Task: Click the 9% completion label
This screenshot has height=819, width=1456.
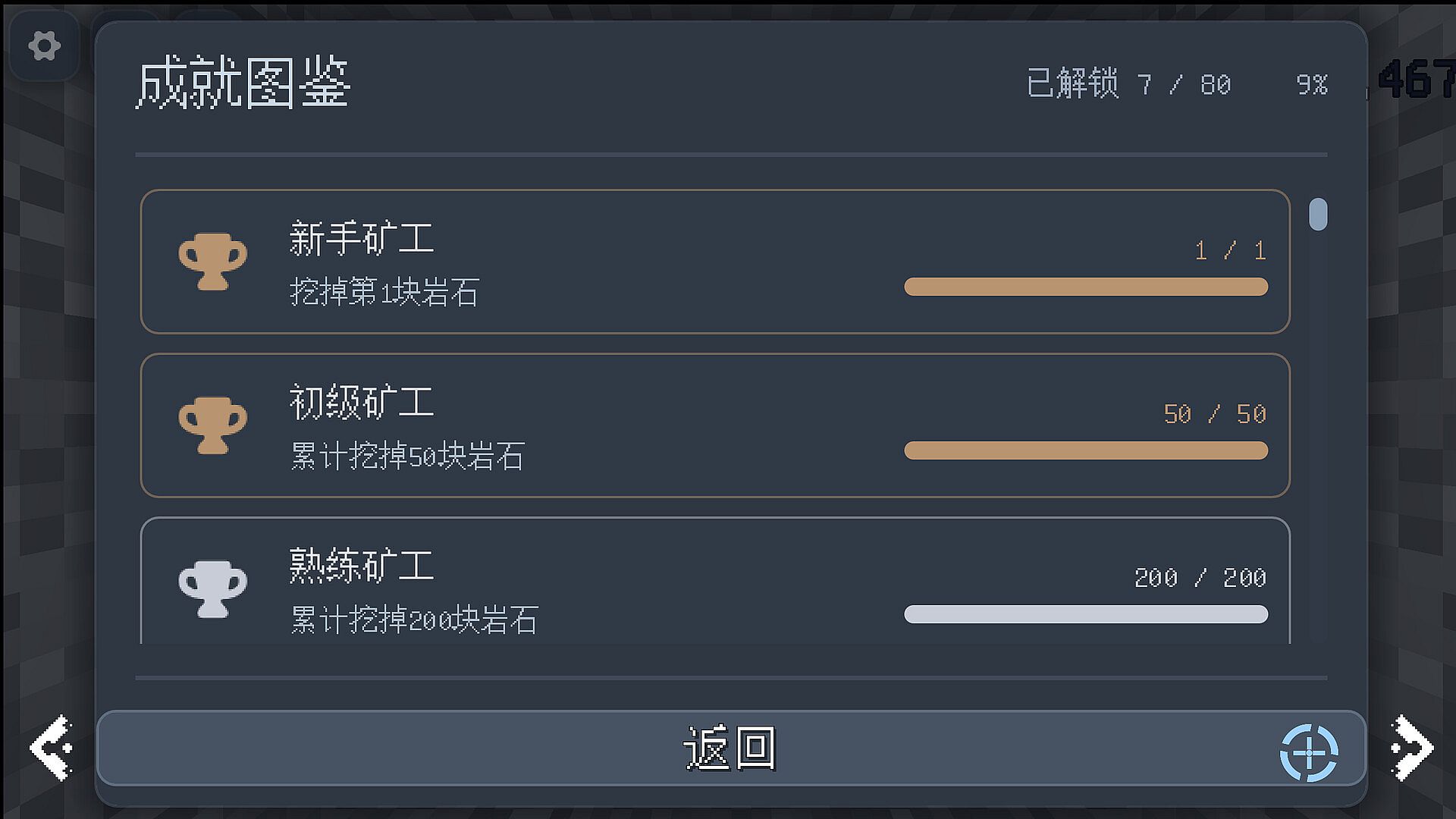Action: coord(1312,84)
